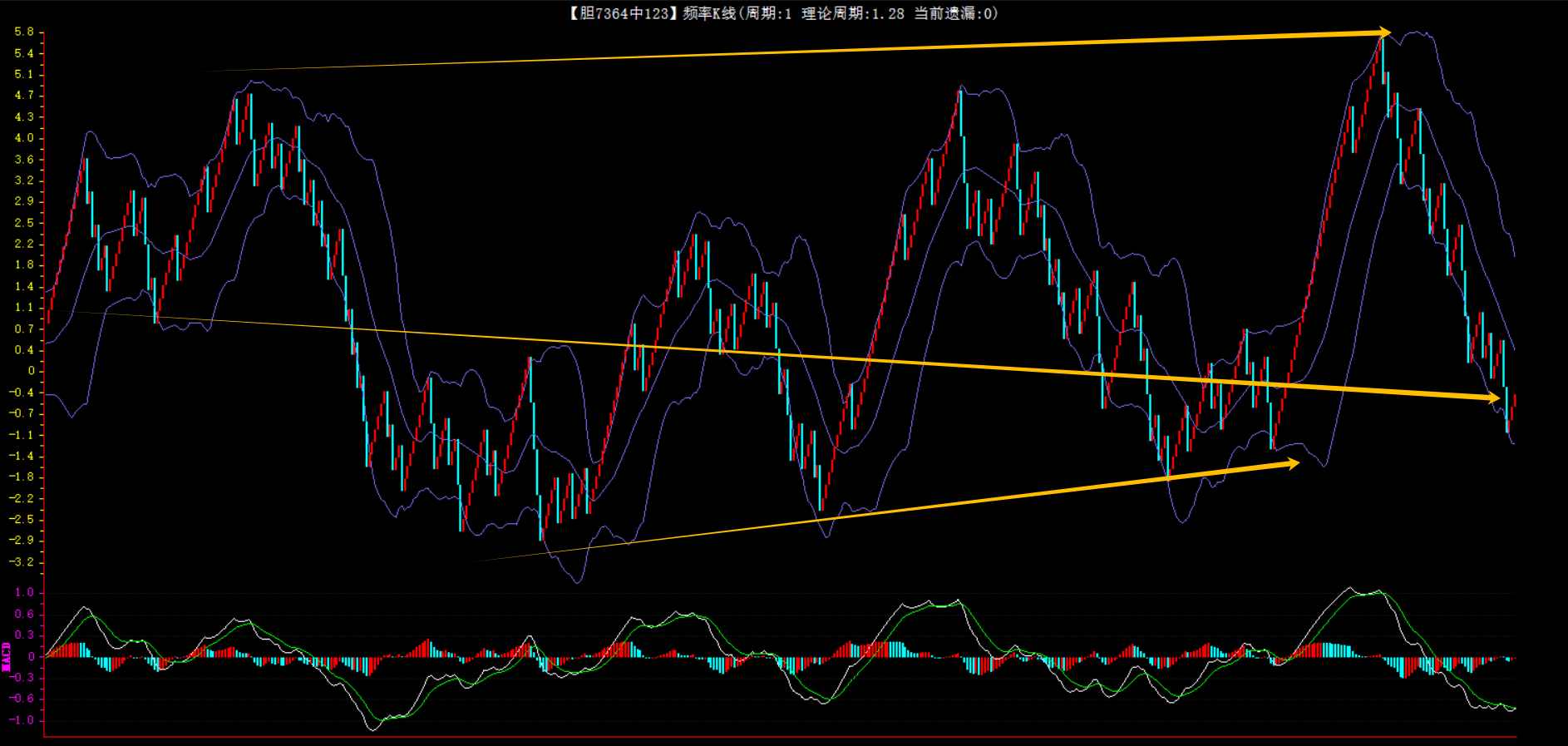Click the 3.6 axis label

tap(24, 159)
